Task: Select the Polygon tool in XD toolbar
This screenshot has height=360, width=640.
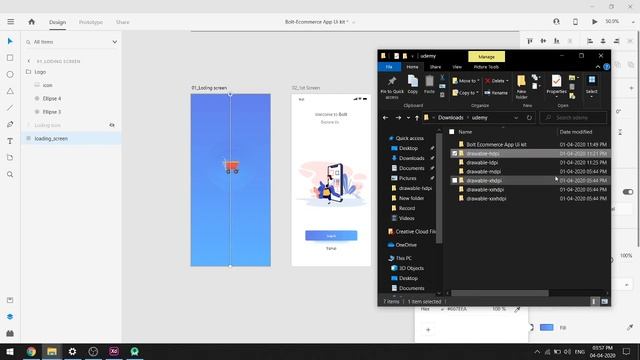Action: [x=10, y=91]
